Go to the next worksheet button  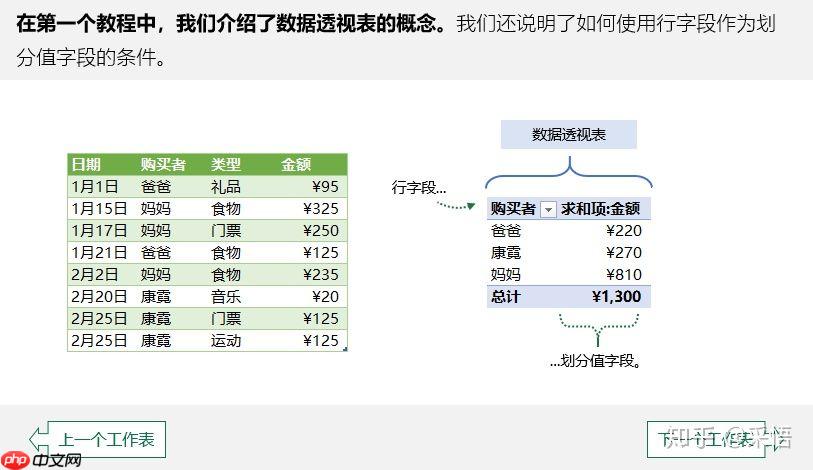[718, 439]
